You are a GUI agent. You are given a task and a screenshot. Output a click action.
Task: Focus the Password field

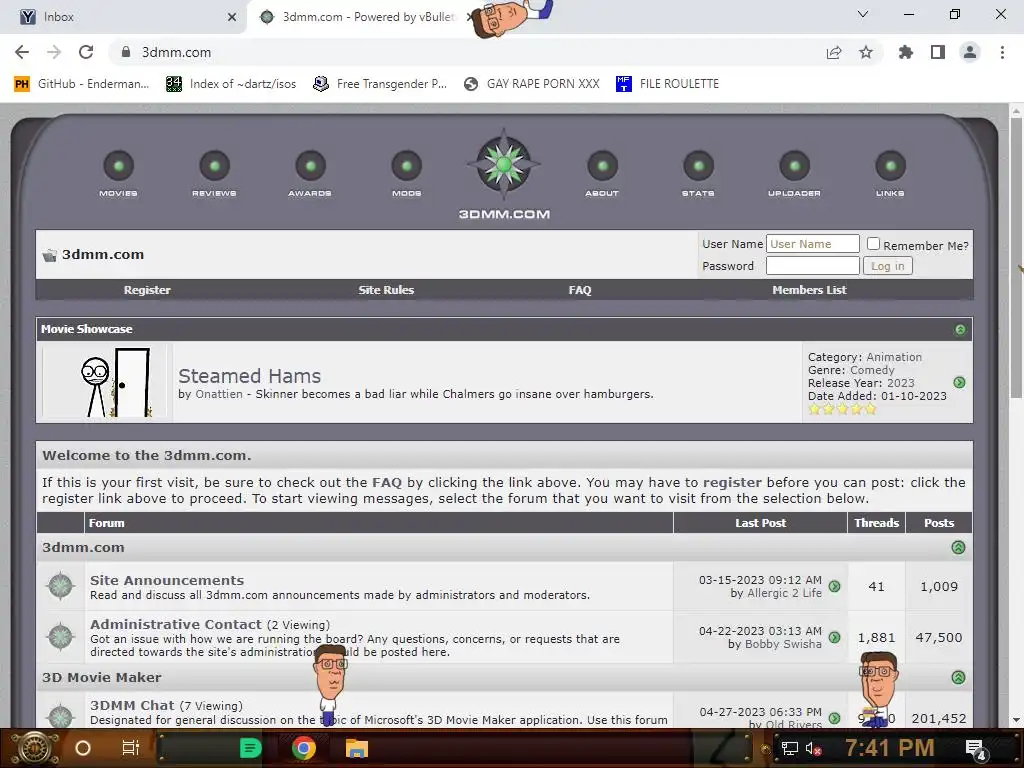tap(812, 266)
